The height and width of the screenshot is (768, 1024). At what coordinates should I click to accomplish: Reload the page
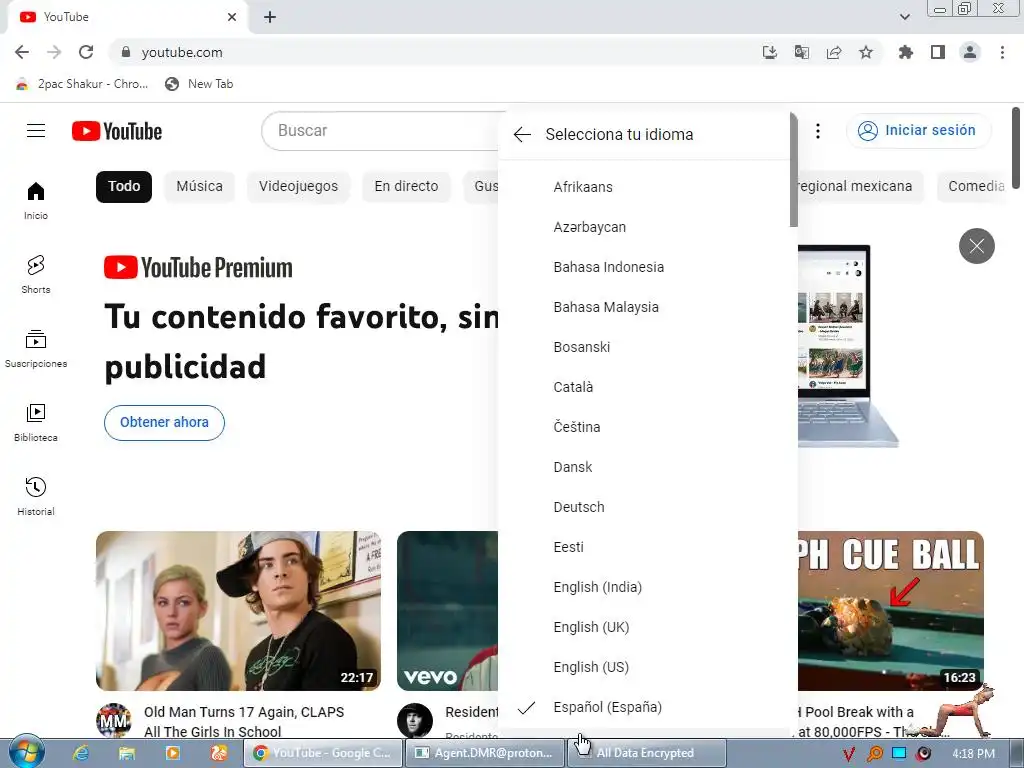click(86, 52)
